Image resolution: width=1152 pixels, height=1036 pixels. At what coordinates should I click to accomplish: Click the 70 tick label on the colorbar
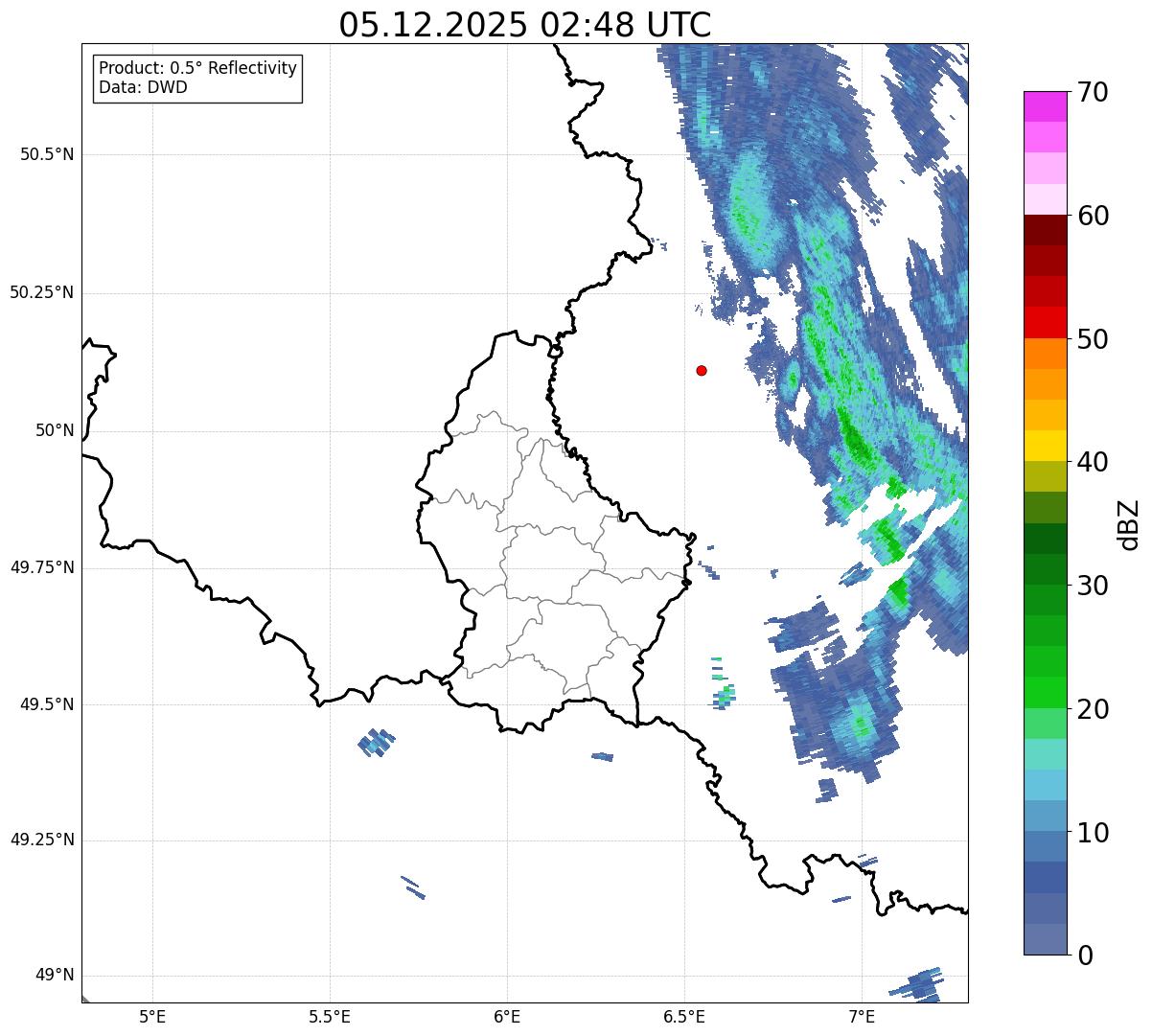click(1094, 92)
